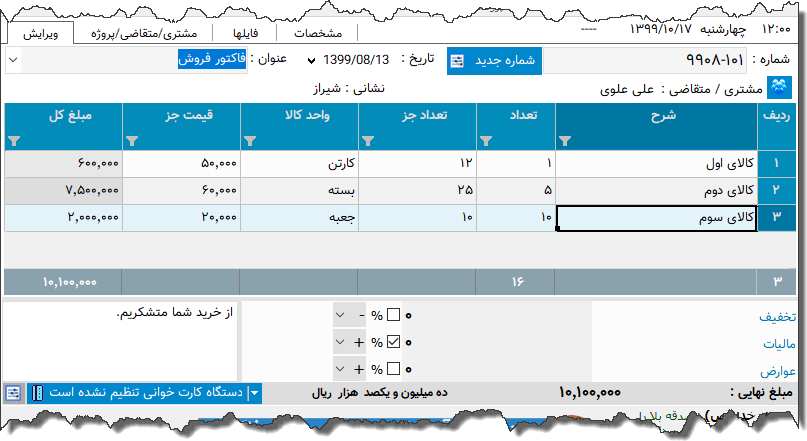Click the invoice number field ۹۹۰۸-۱۰۱
807x441 pixels.
645,61
